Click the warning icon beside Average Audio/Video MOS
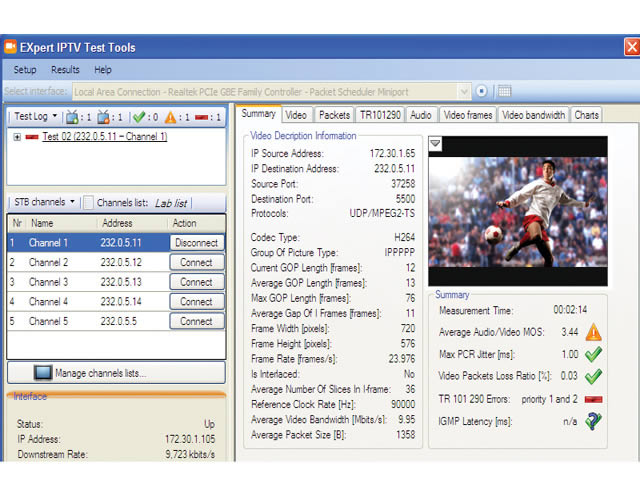640x496 pixels. pos(593,331)
